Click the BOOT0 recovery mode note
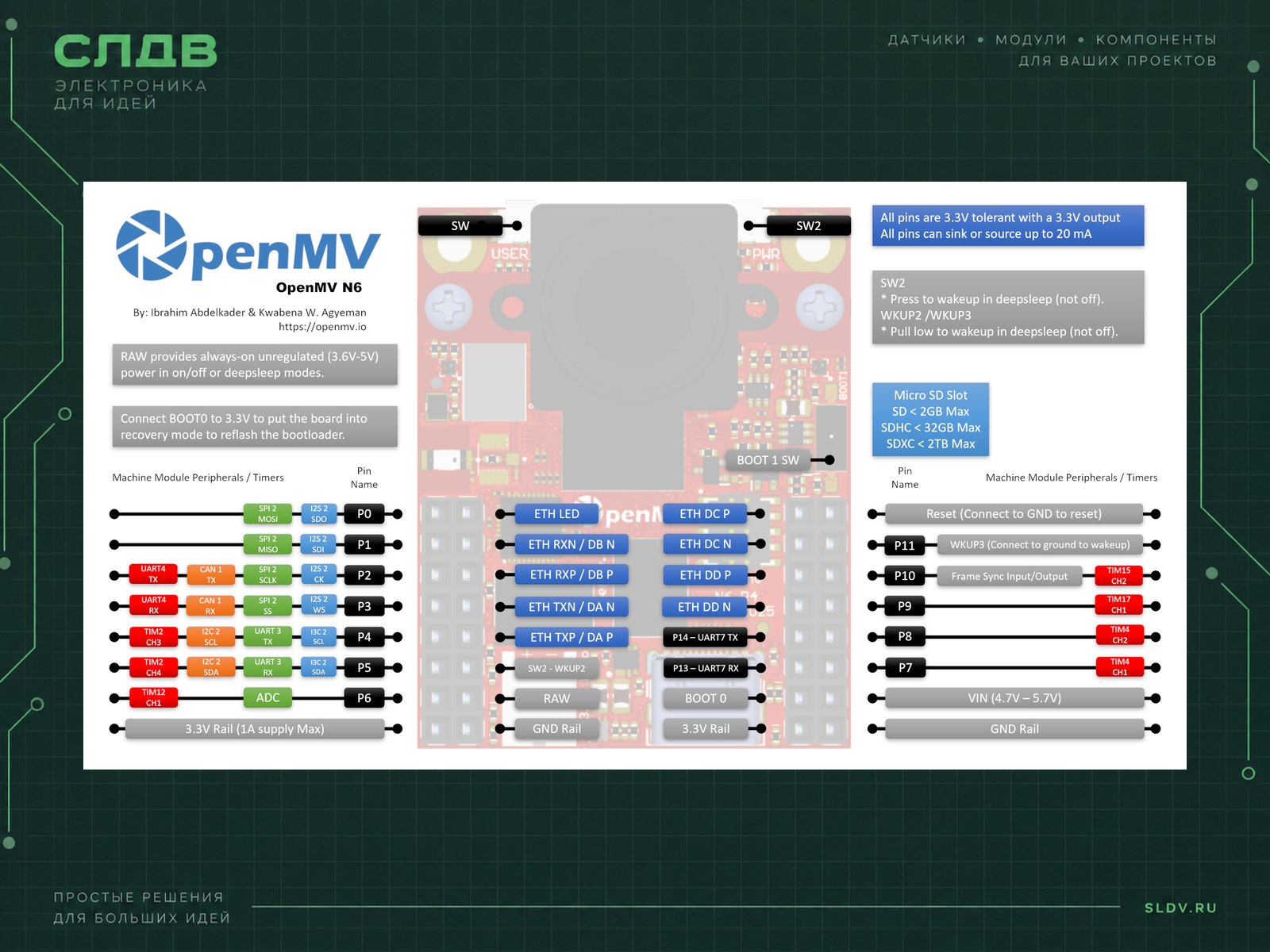Screen dimensions: 1270x952 (x=255, y=427)
